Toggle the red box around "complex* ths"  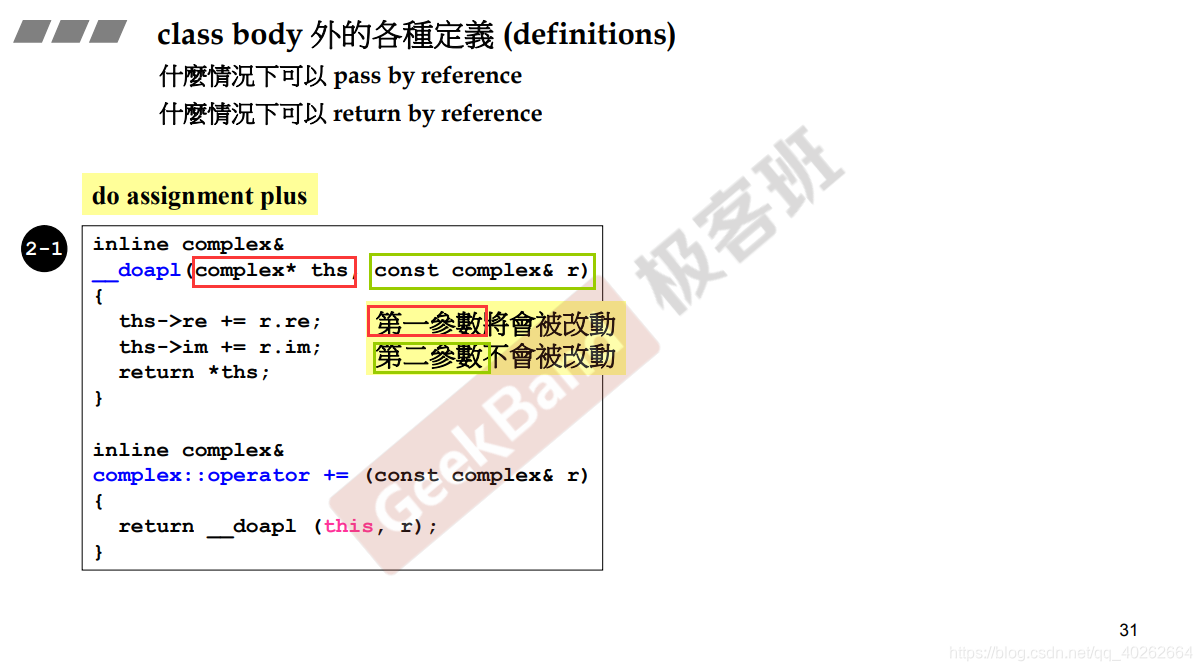tap(274, 271)
